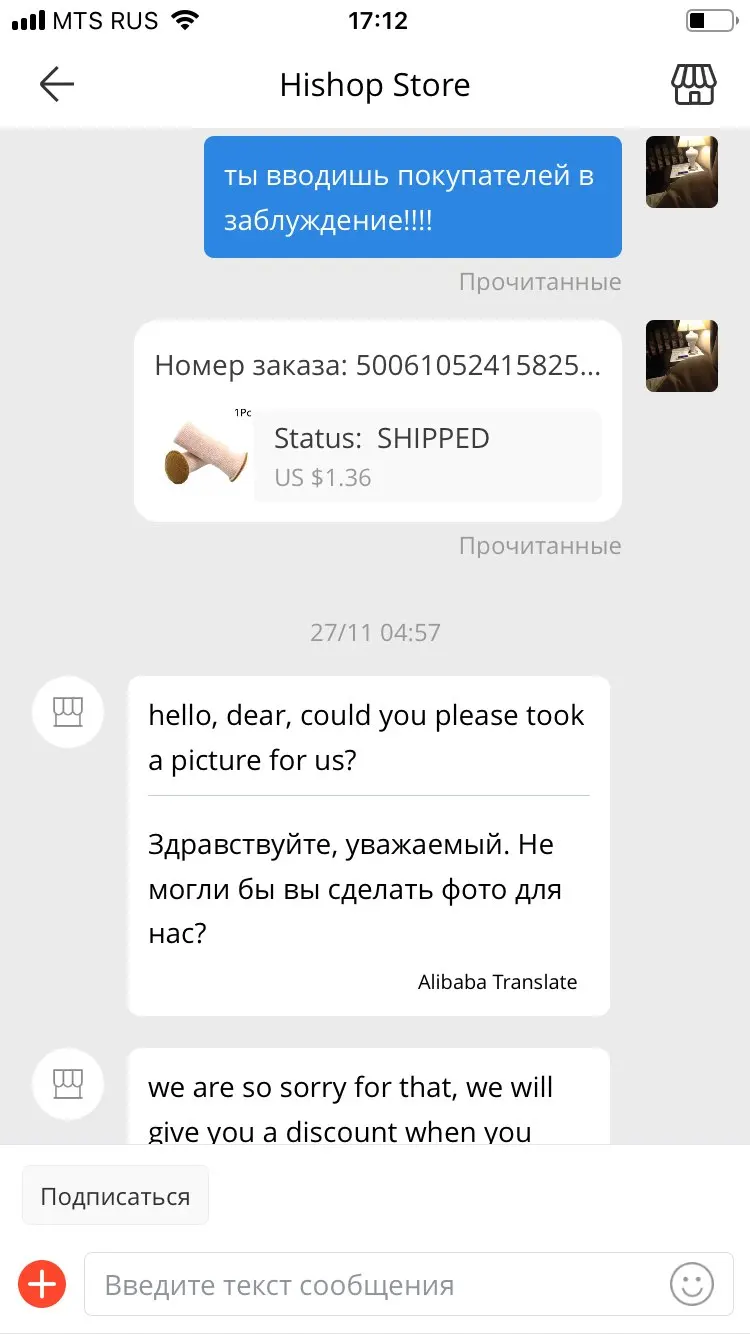Open the emoji smiley picker
Image resolution: width=750 pixels, height=1334 pixels.
(x=692, y=1284)
